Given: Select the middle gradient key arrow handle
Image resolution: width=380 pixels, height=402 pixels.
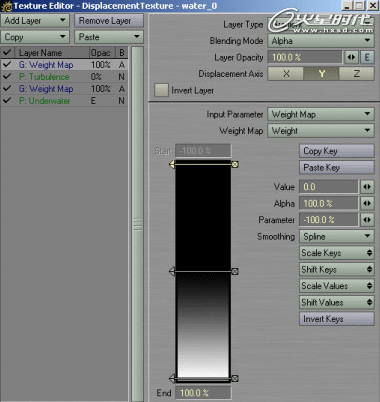Looking at the screenshot, I should [x=172, y=271].
